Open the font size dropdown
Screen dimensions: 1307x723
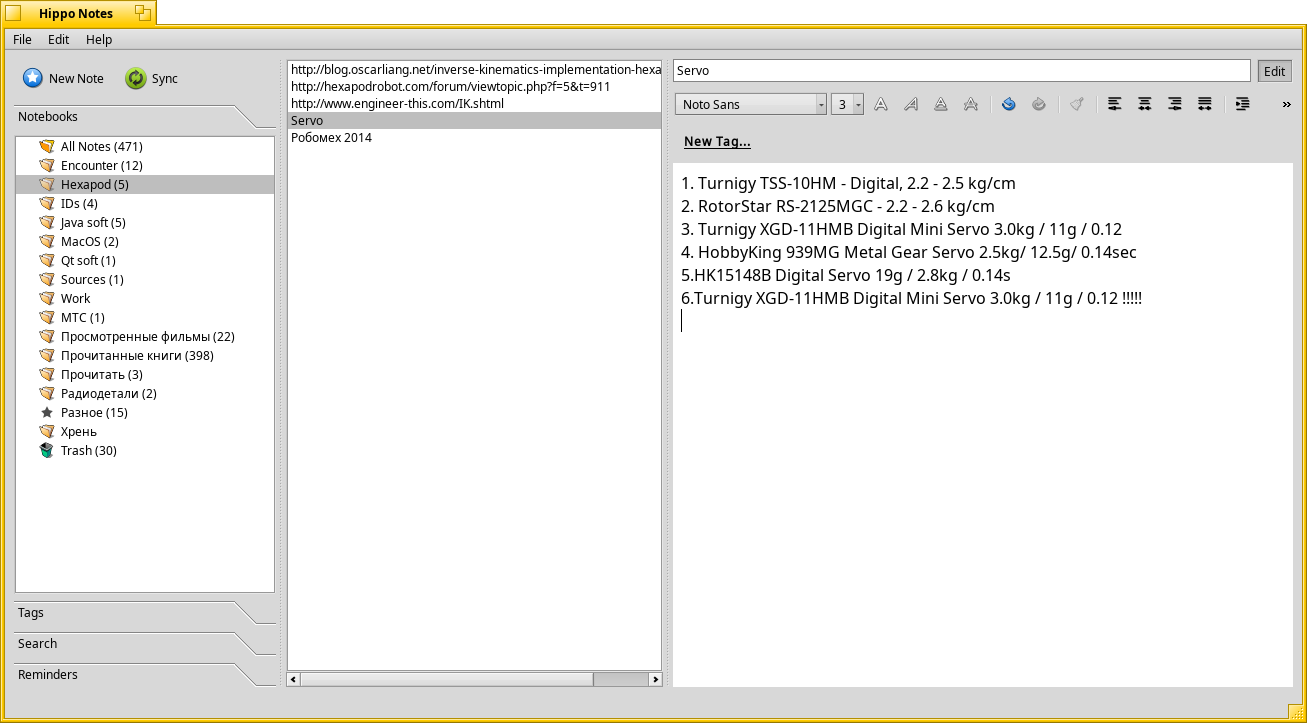(847, 104)
